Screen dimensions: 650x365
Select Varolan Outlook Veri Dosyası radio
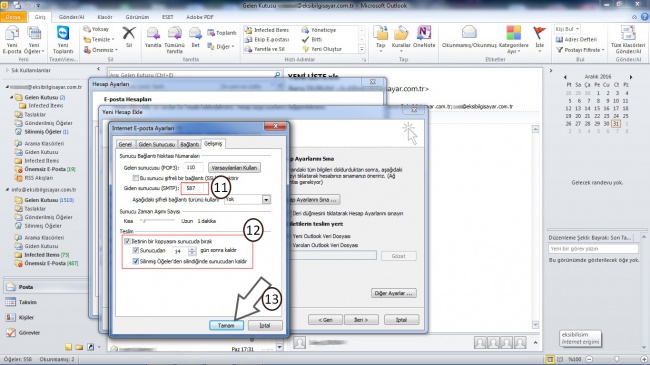290,245
